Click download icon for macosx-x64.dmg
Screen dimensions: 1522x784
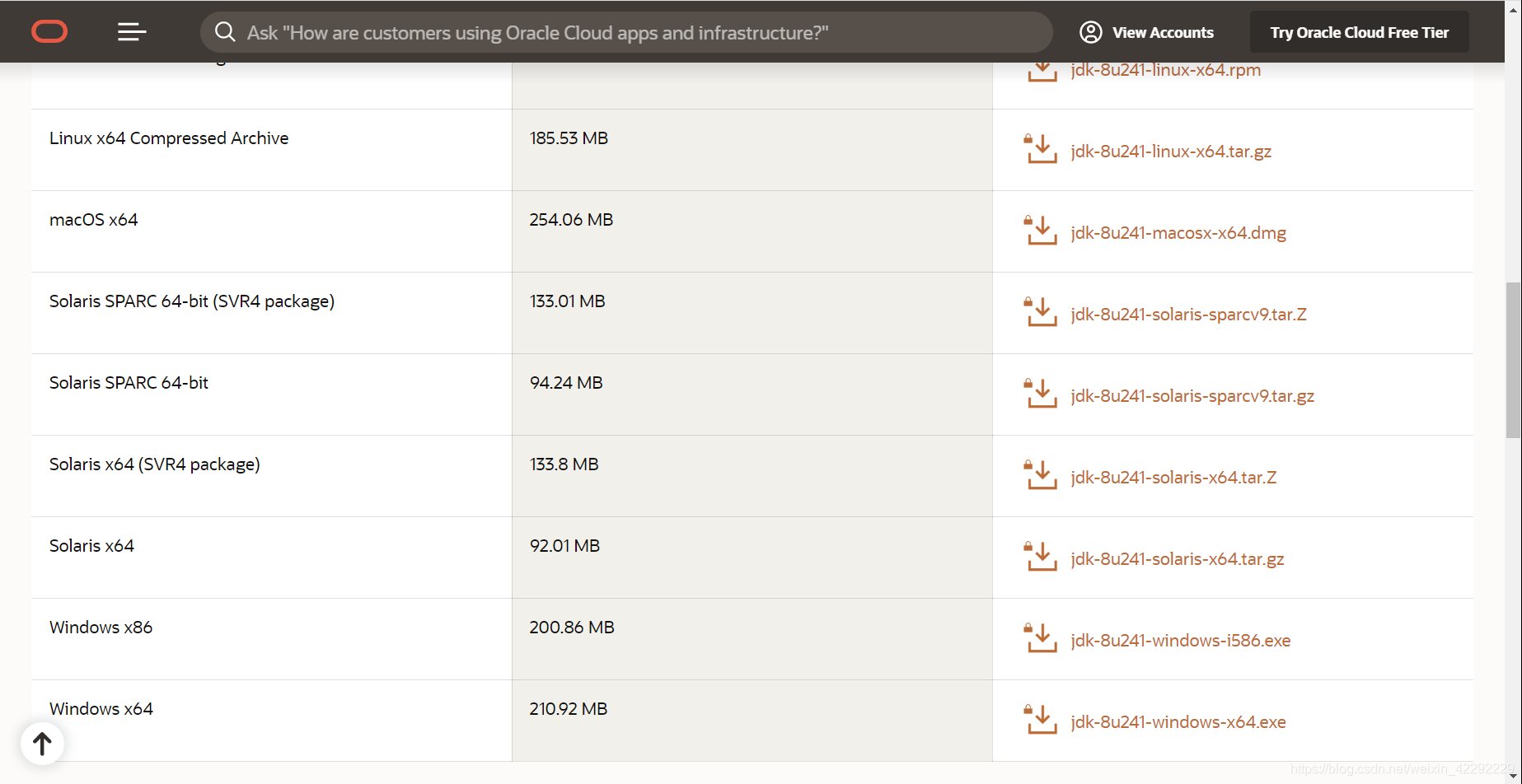(1041, 231)
